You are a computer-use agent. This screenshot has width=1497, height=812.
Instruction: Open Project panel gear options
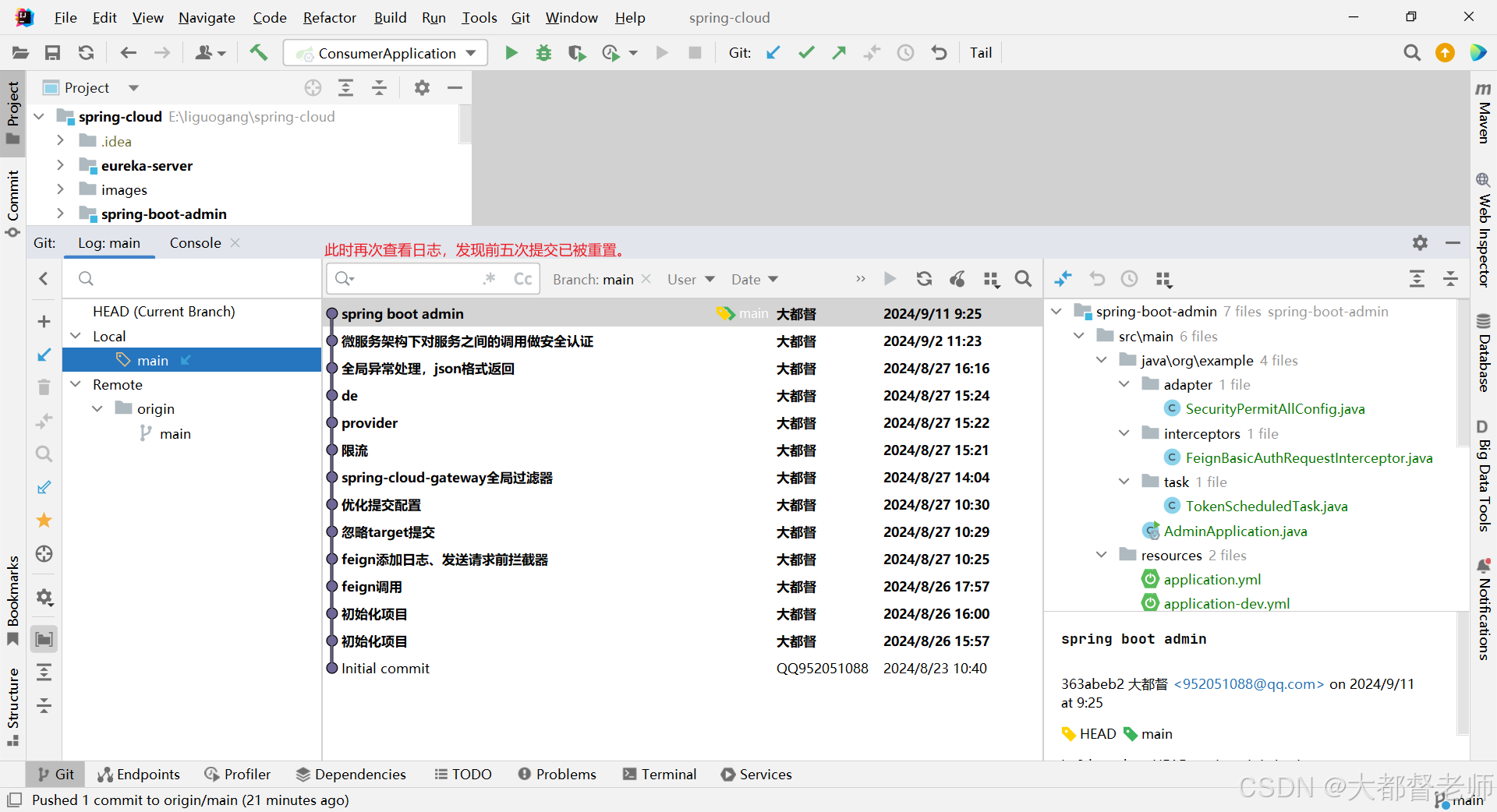pos(422,88)
